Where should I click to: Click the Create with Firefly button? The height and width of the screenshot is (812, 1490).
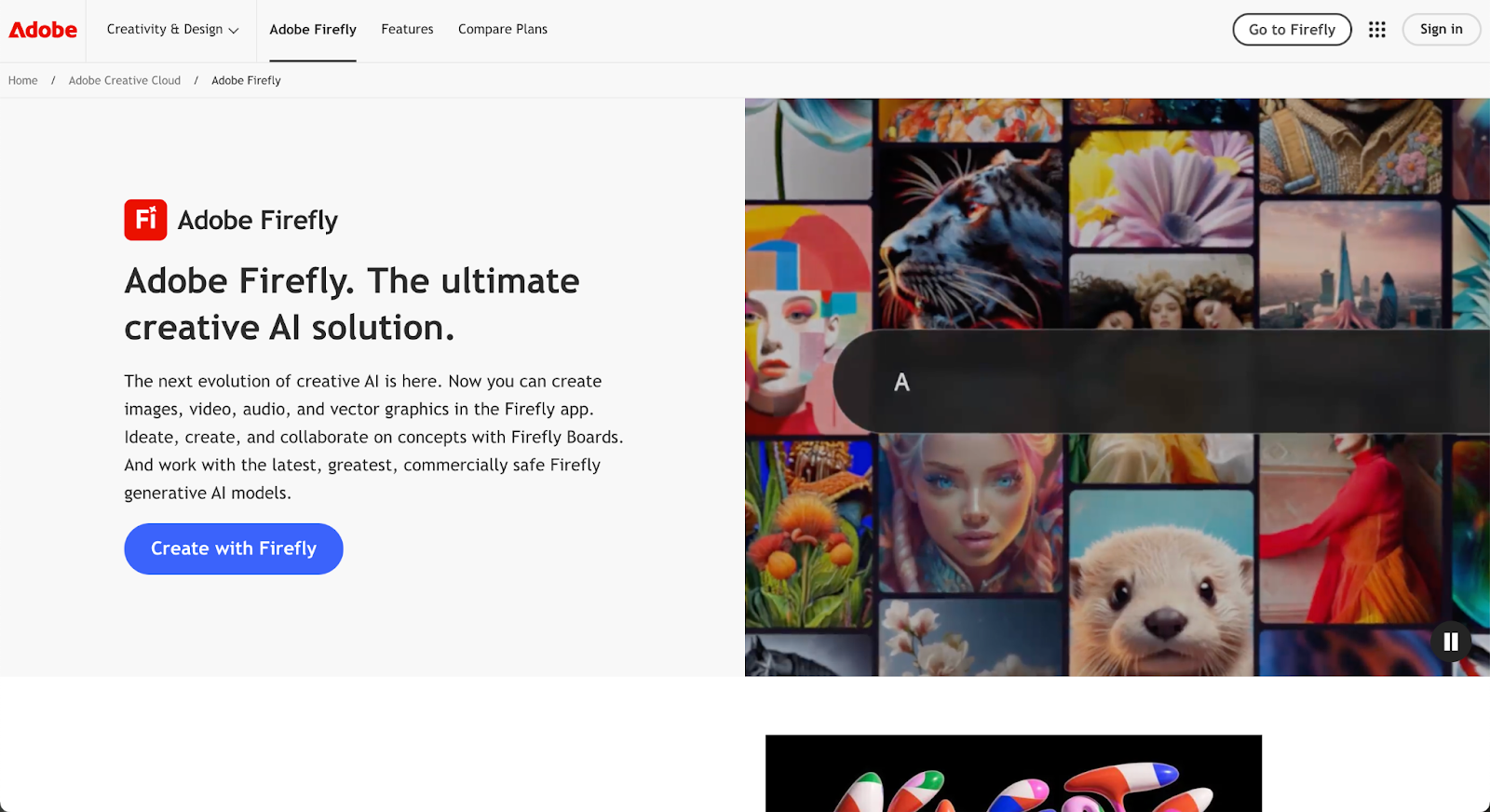click(x=234, y=548)
